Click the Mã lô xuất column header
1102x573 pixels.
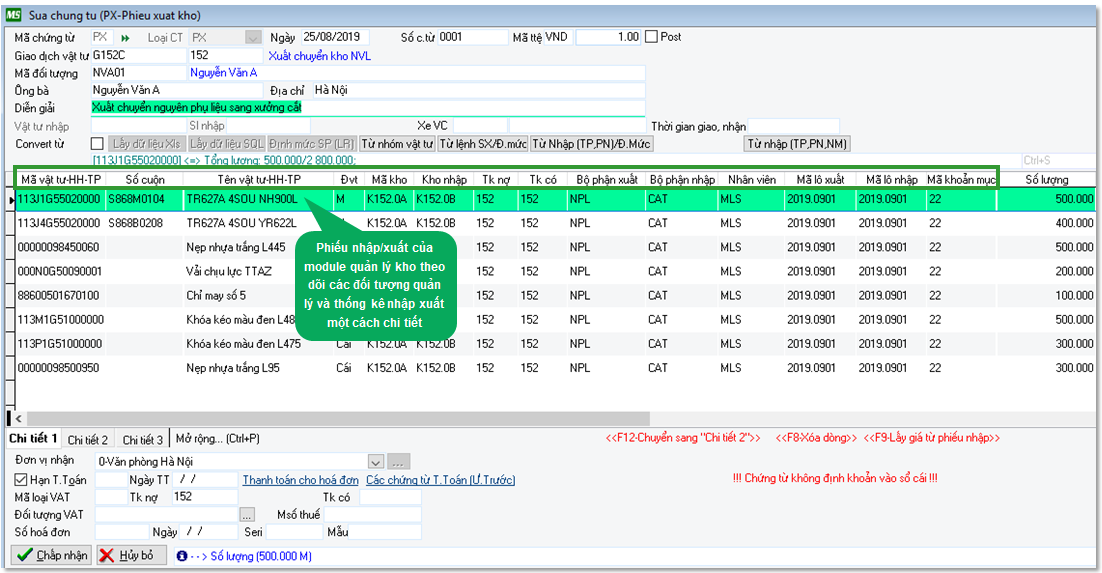click(x=820, y=179)
